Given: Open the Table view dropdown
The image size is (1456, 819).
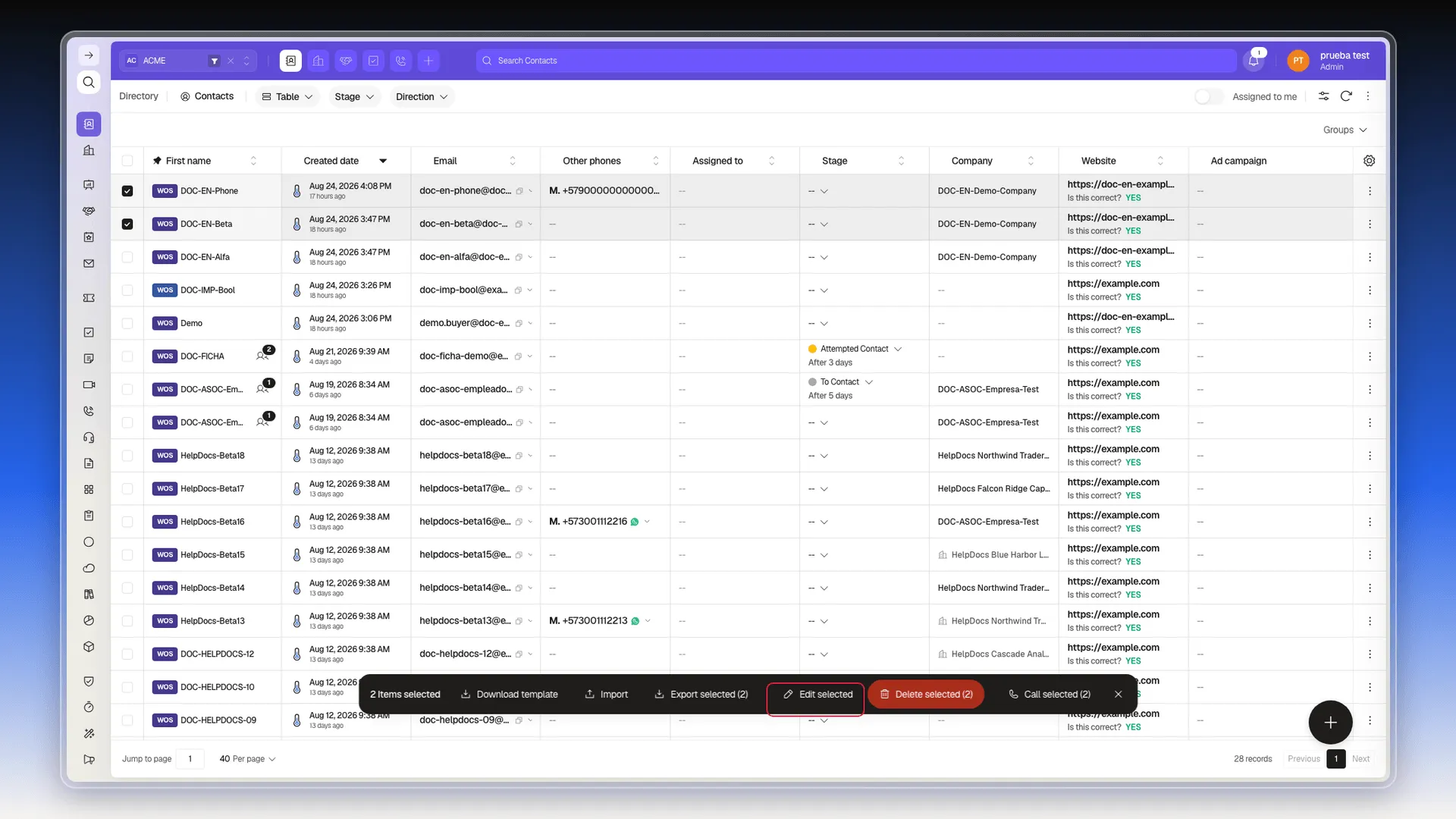Looking at the screenshot, I should coord(287,97).
